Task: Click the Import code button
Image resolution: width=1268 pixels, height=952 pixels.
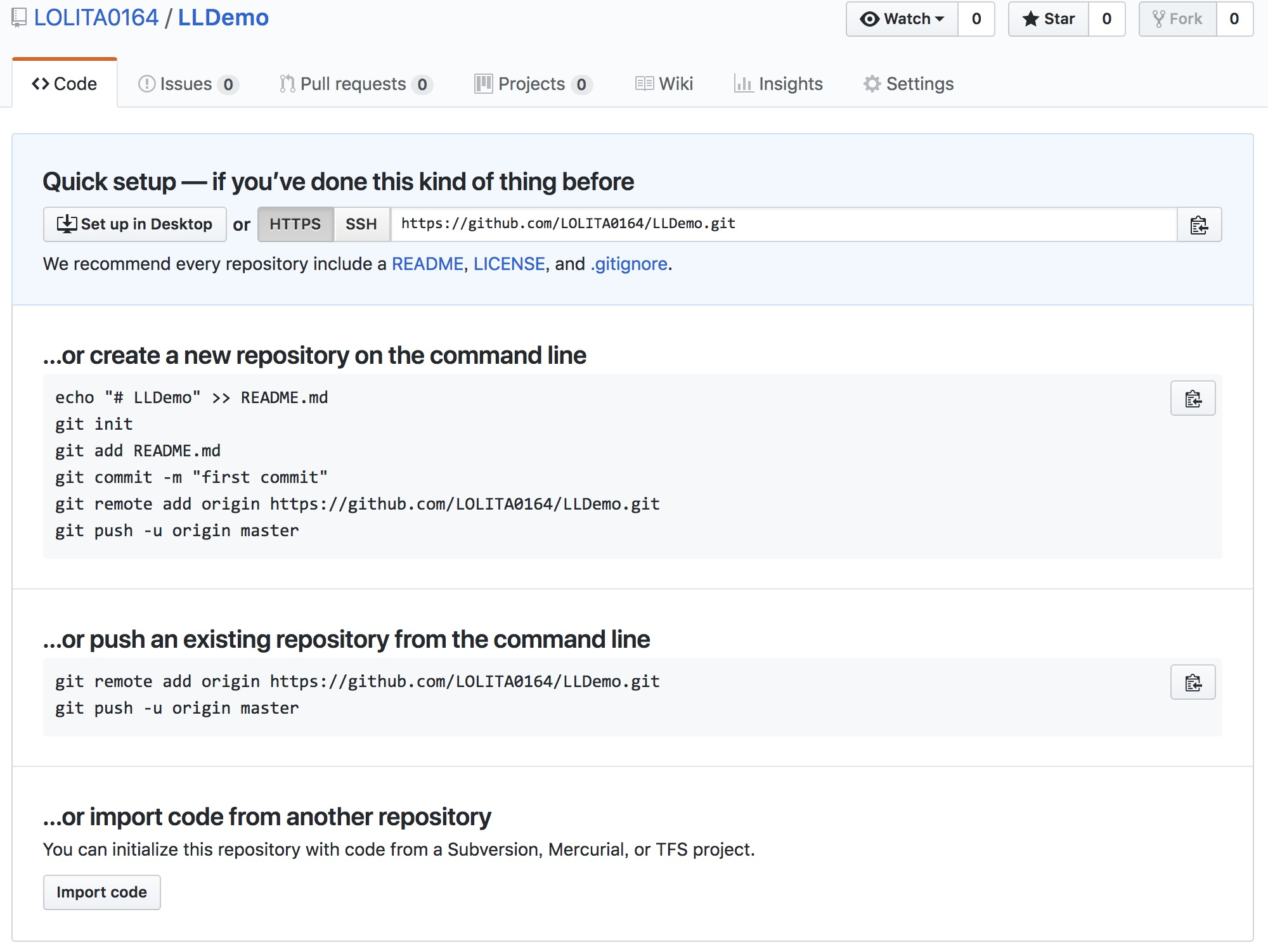Action: [102, 892]
